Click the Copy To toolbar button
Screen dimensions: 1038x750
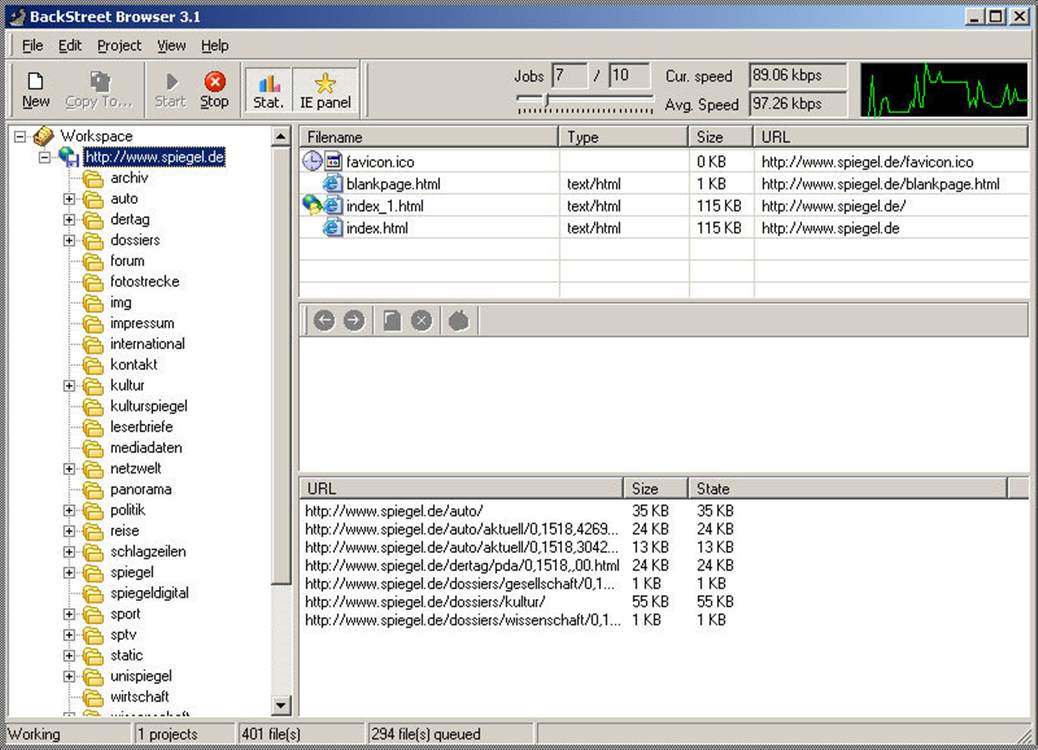(x=99, y=91)
